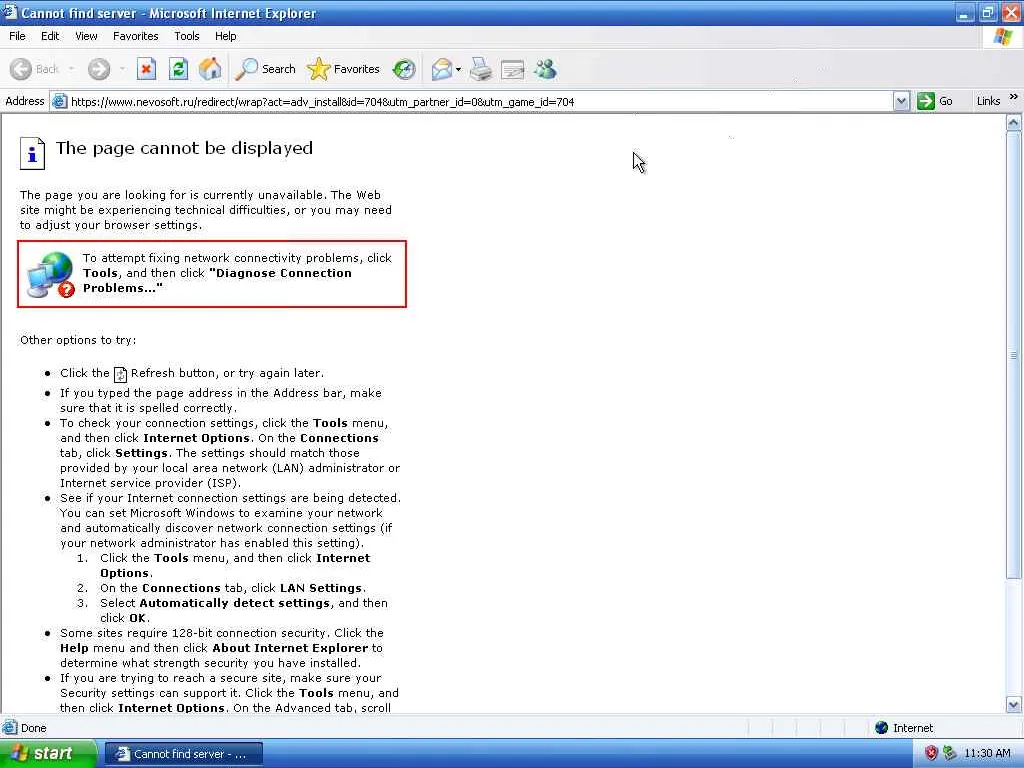Click the green Go button
This screenshot has width=1024, height=768.
[935, 101]
